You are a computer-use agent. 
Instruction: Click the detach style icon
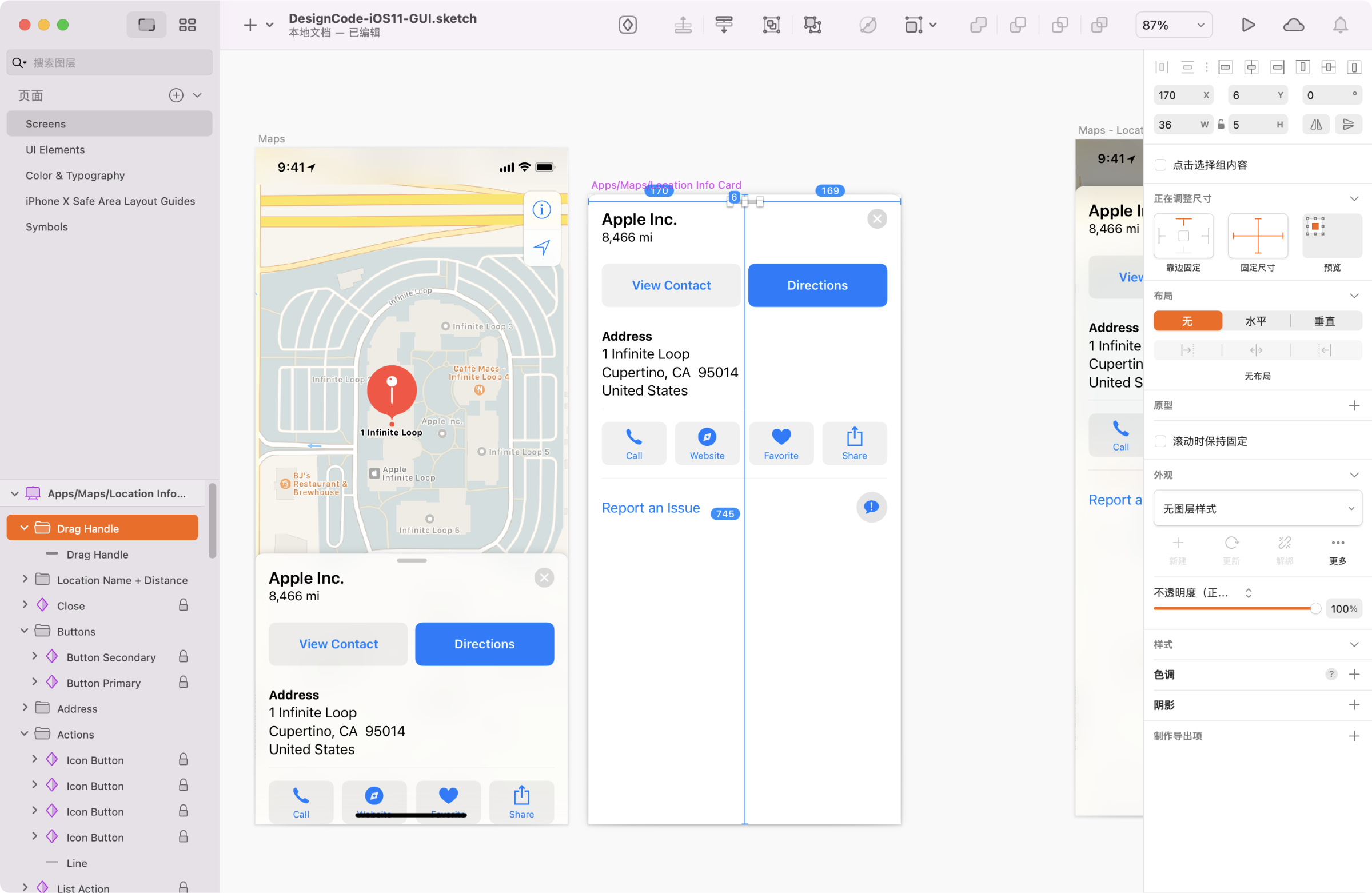coord(1285,543)
